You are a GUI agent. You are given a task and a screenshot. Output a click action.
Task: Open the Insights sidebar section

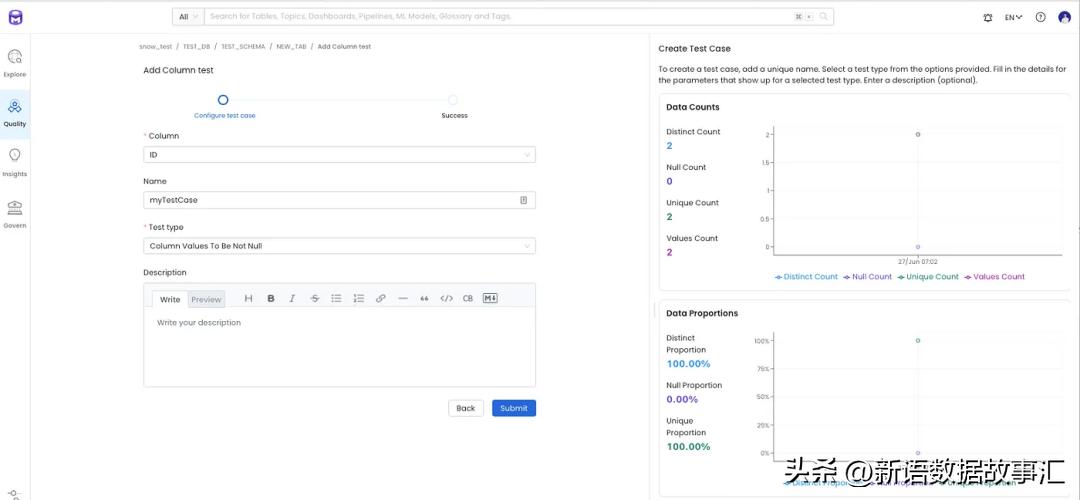[x=14, y=163]
